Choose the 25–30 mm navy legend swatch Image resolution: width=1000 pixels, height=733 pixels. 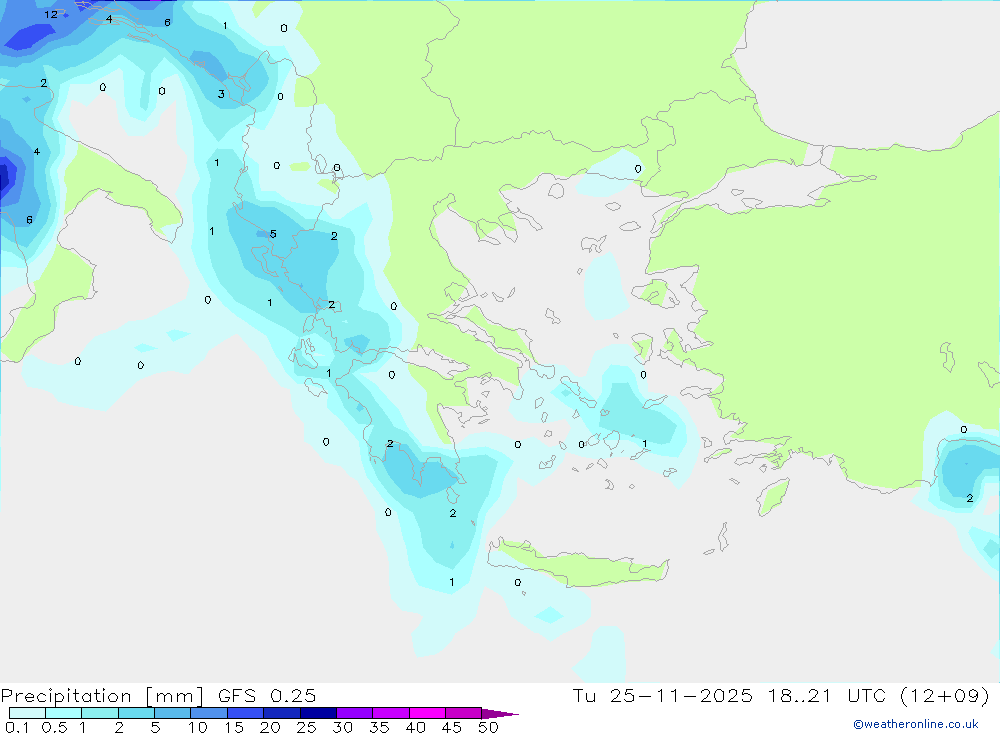click(x=318, y=713)
